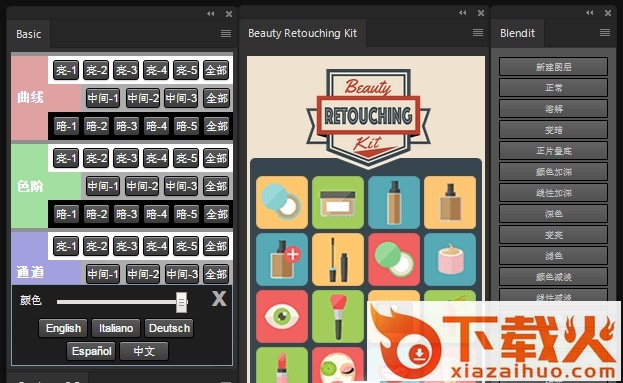The width and height of the screenshot is (623, 383).
Task: Click the mascara wand icon
Action: coord(338,259)
